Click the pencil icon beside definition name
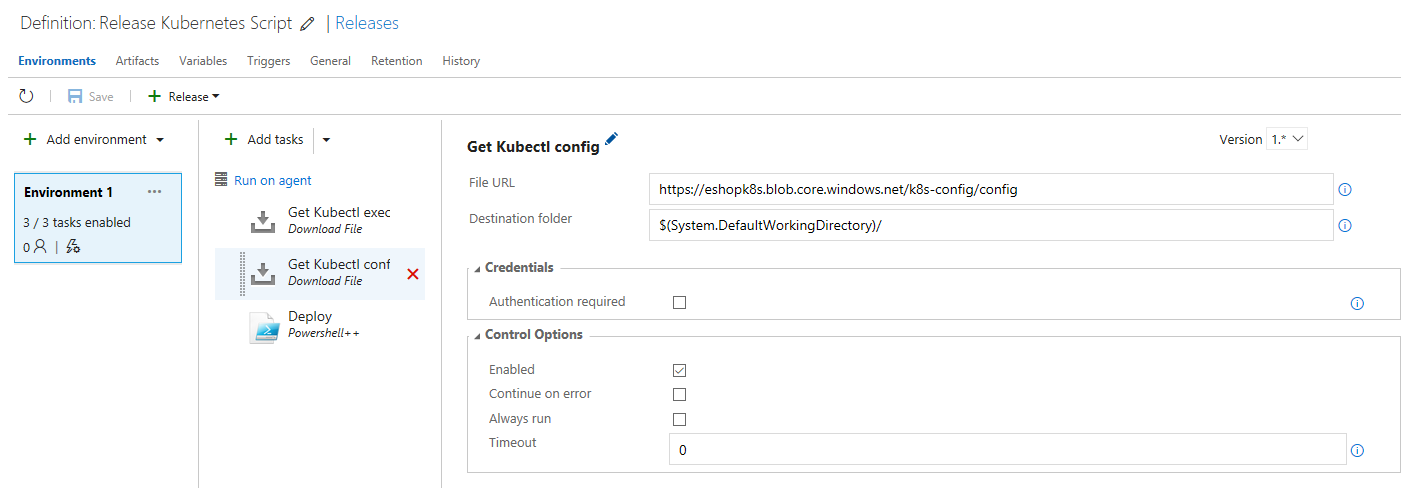Image resolution: width=1406 pixels, height=488 pixels. click(x=307, y=24)
